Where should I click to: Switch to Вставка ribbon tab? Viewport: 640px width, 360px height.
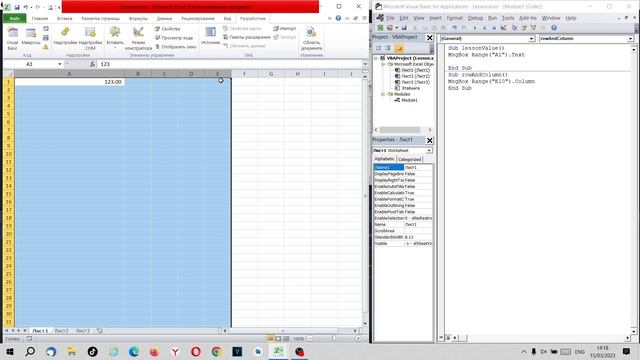(64, 18)
